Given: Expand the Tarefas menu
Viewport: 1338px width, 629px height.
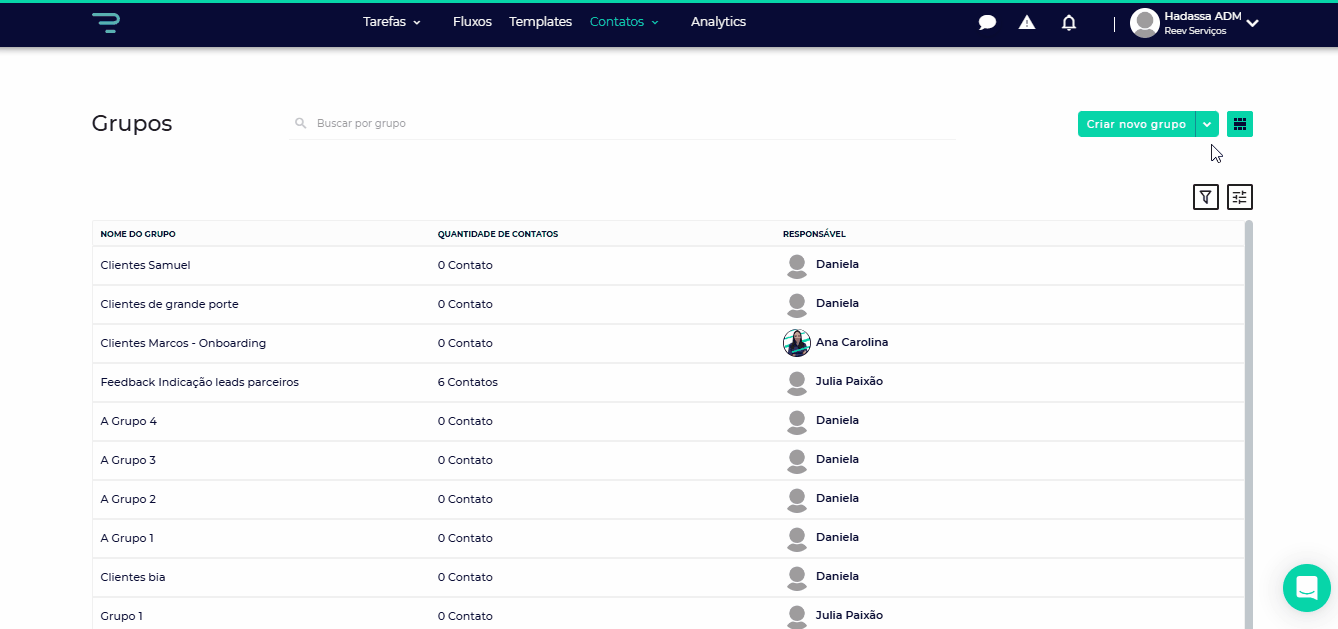Looking at the screenshot, I should [x=391, y=22].
